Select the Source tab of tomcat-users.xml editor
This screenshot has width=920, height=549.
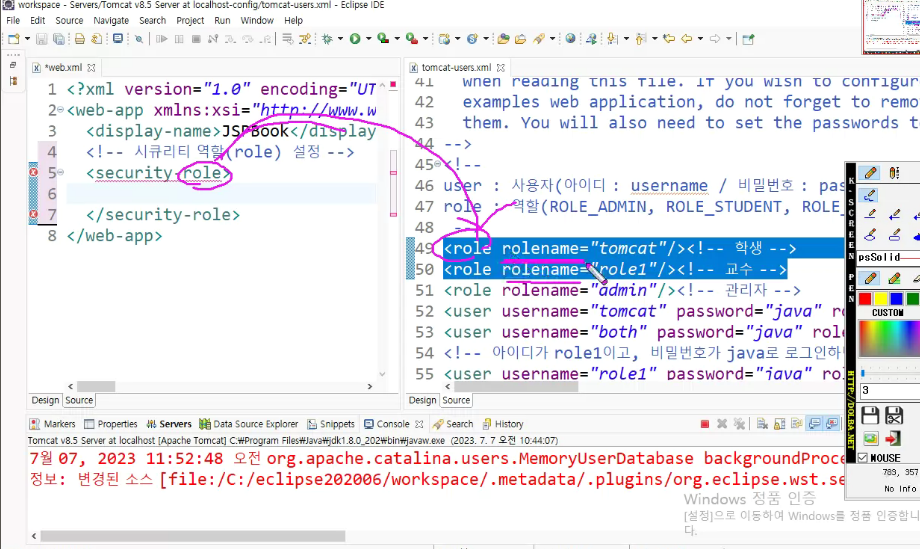click(x=456, y=400)
